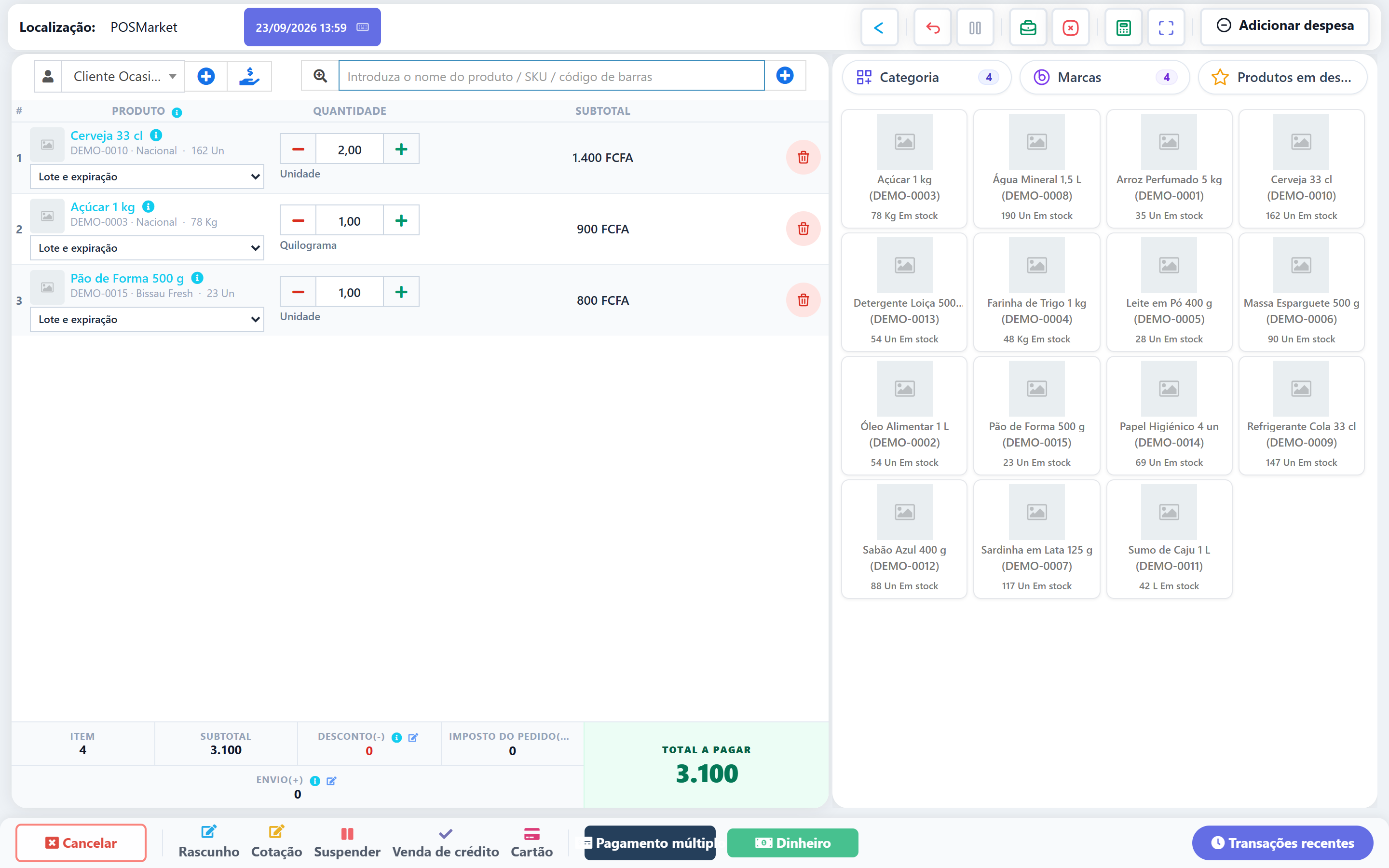This screenshot has height=868, width=1389.
Task: Click info icon beside Produto column header
Action: (177, 112)
